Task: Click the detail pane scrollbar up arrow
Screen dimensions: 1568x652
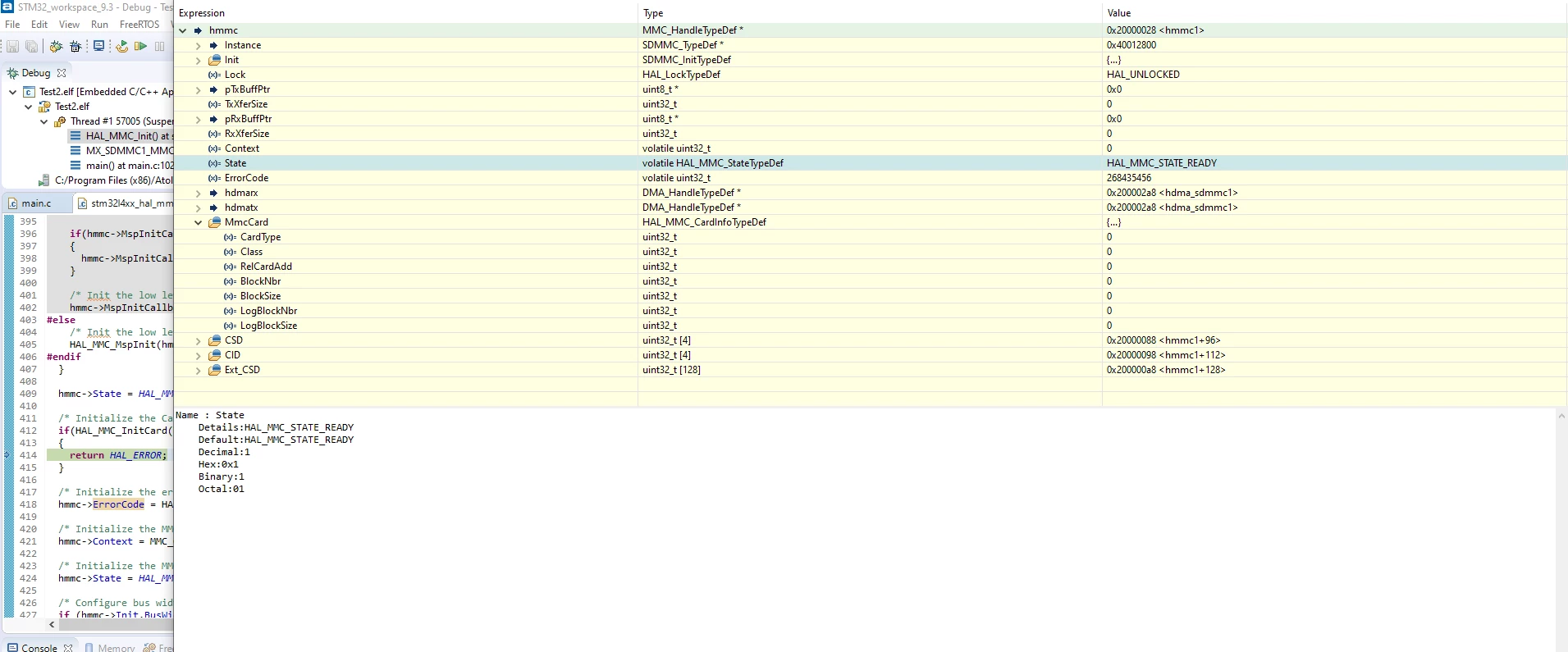Action: click(x=1561, y=417)
